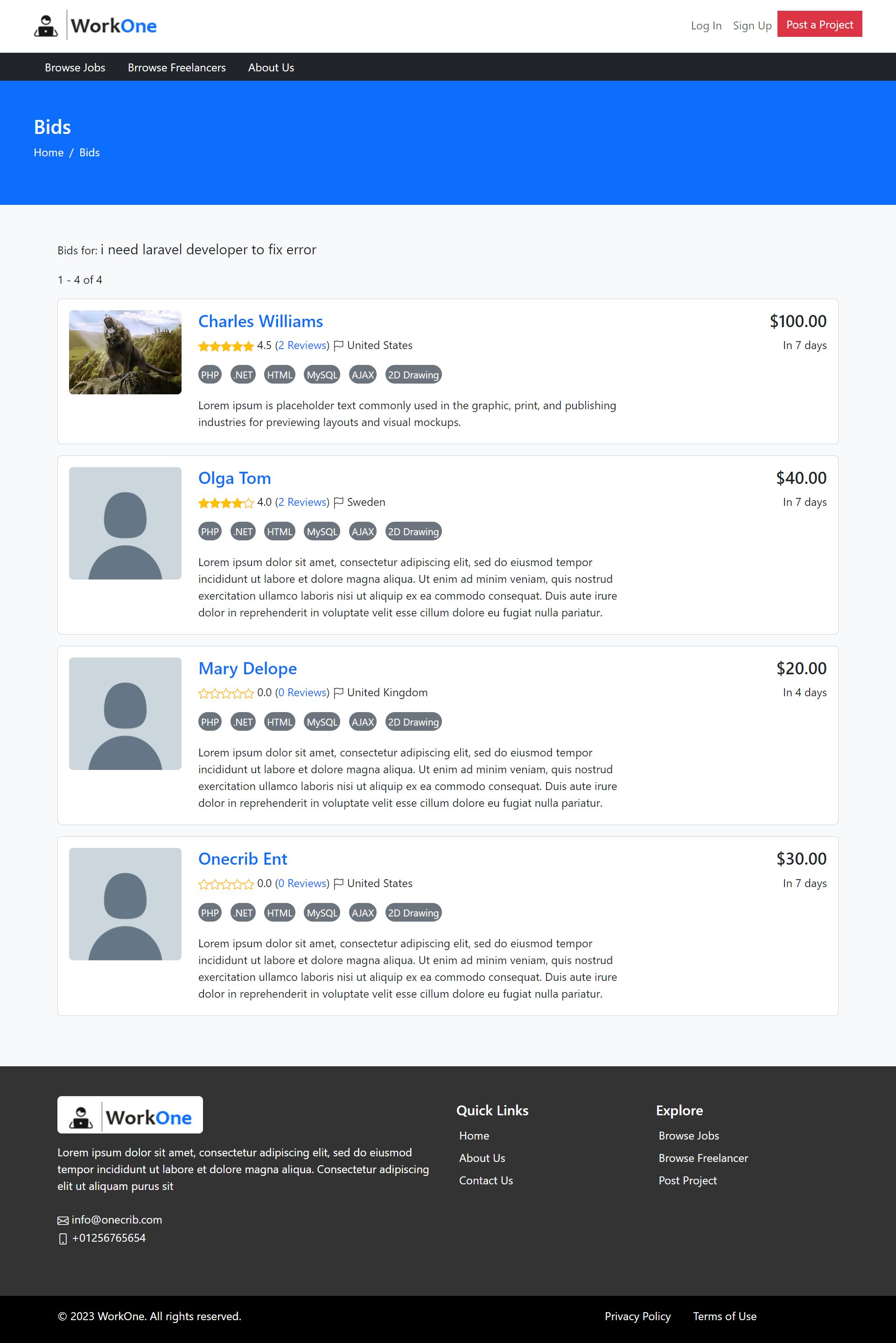The width and height of the screenshot is (896, 1343).
Task: Click the '1 - 4 of 4' results count
Action: tap(80, 280)
